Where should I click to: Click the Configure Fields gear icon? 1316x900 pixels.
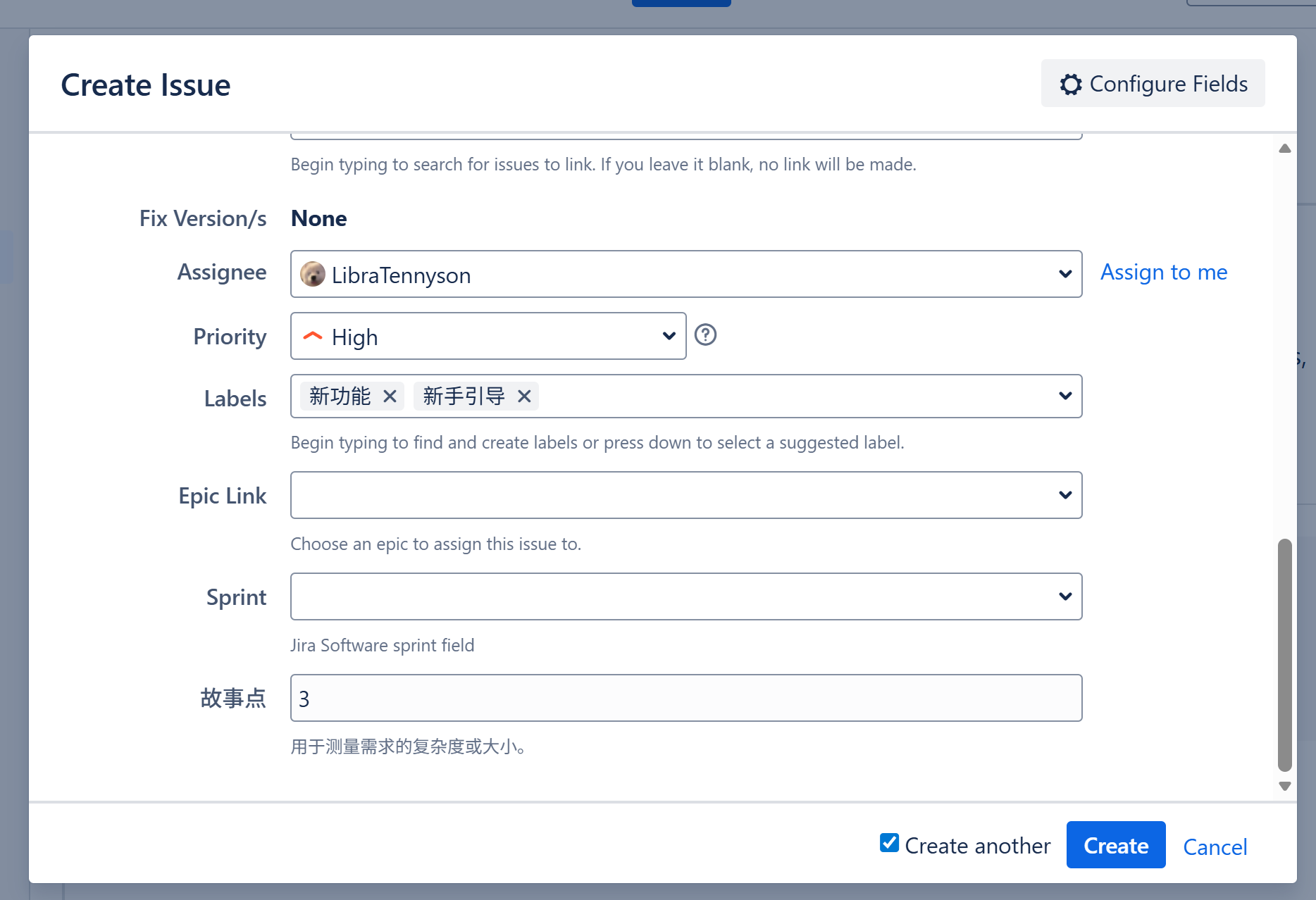pos(1071,85)
